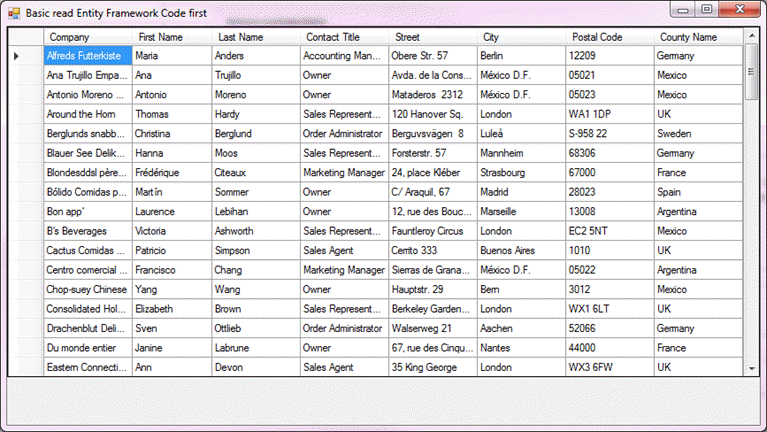
Task: Select the Alfreds Futterkiste cell
Action: pos(88,56)
